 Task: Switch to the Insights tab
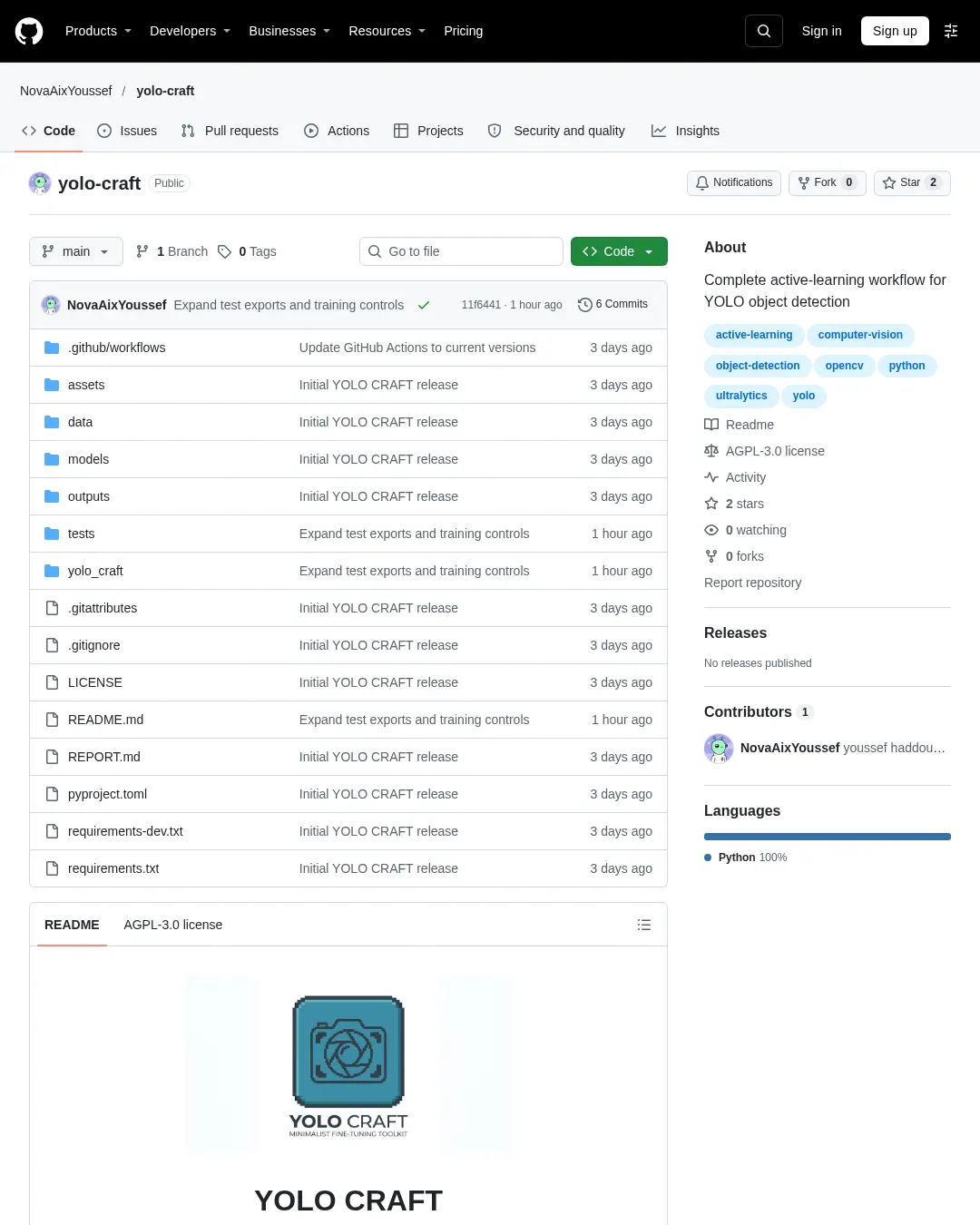click(685, 131)
